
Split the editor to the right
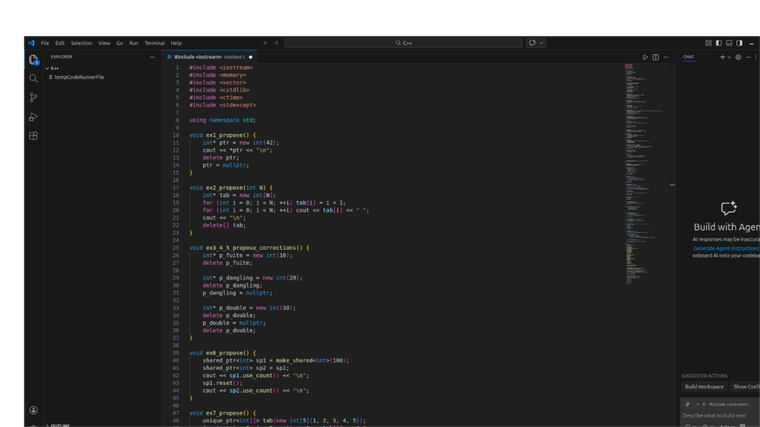[656, 57]
